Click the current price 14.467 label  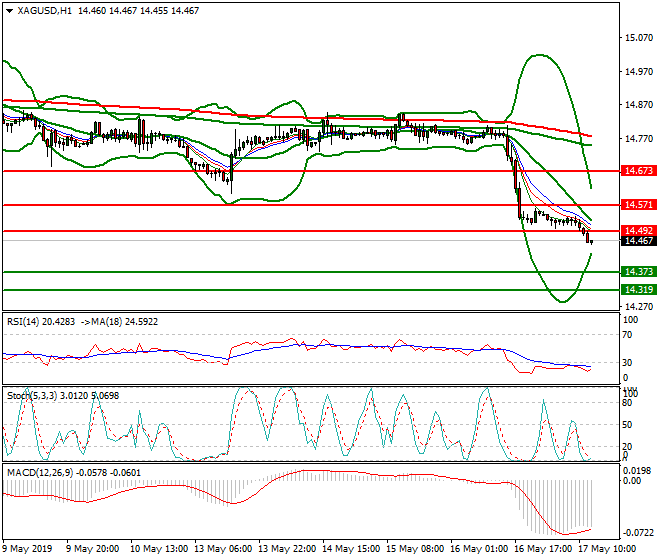tap(639, 241)
